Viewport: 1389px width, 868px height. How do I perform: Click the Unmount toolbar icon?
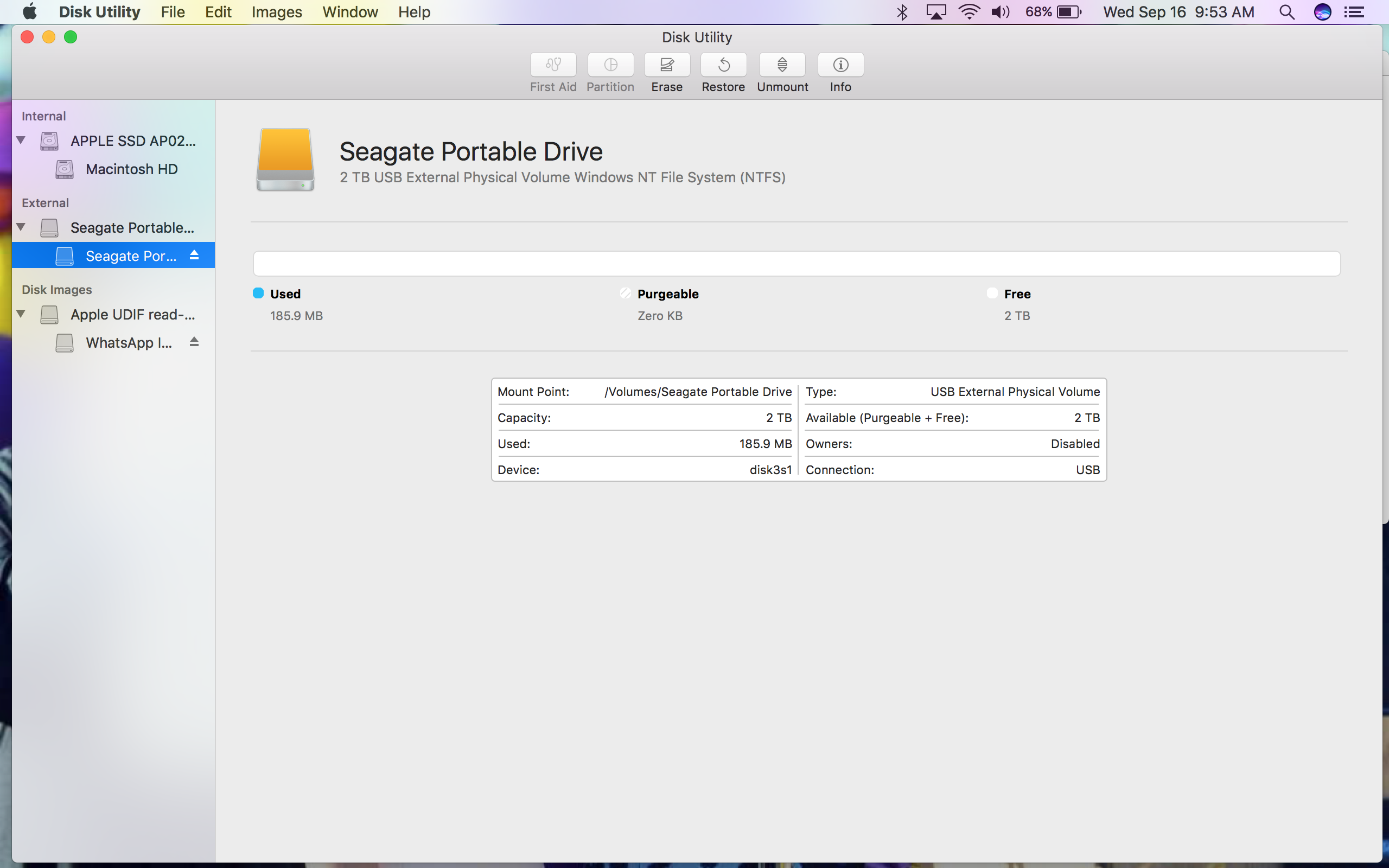[782, 65]
